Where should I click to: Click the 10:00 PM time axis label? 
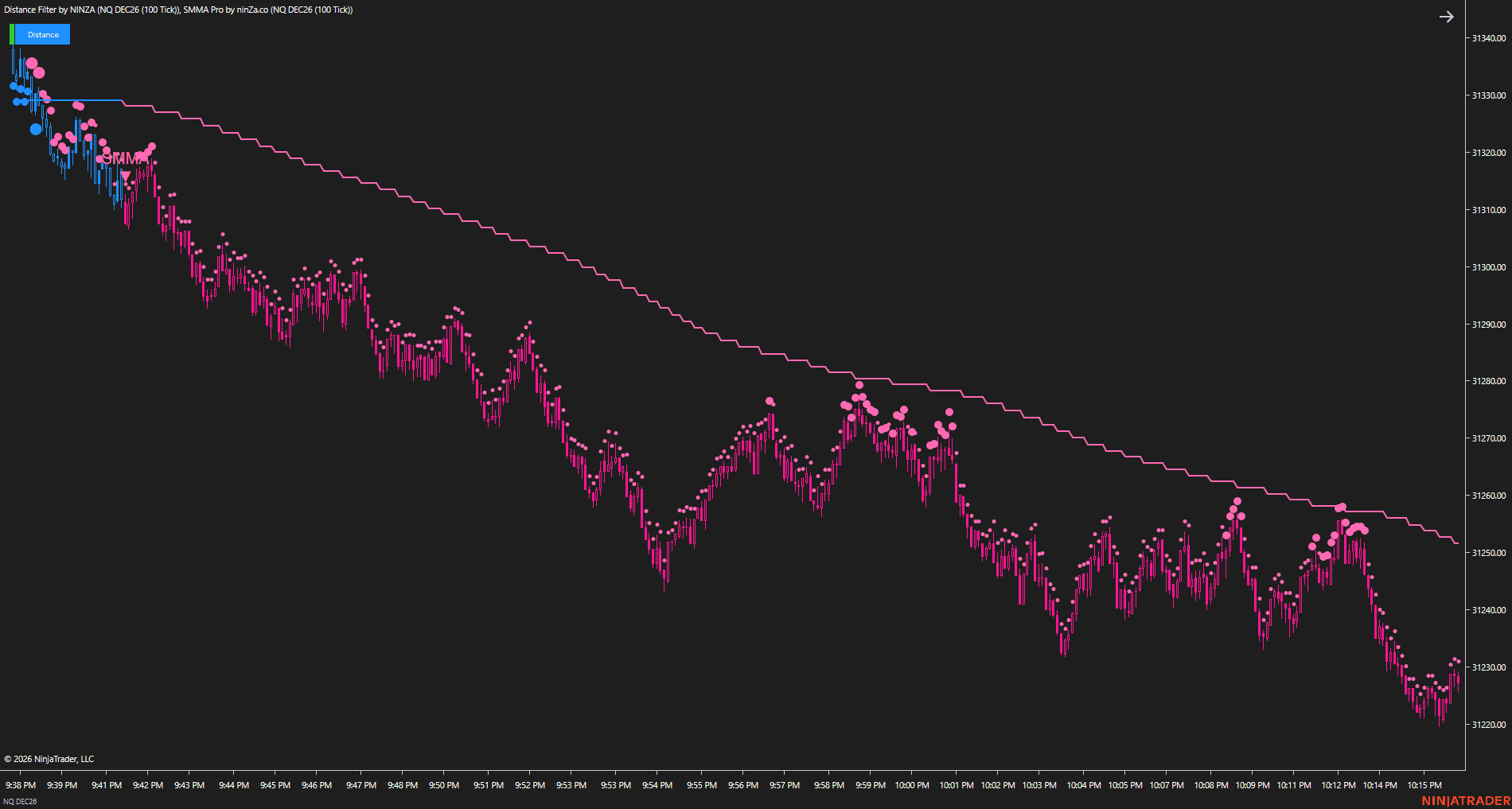click(x=912, y=785)
